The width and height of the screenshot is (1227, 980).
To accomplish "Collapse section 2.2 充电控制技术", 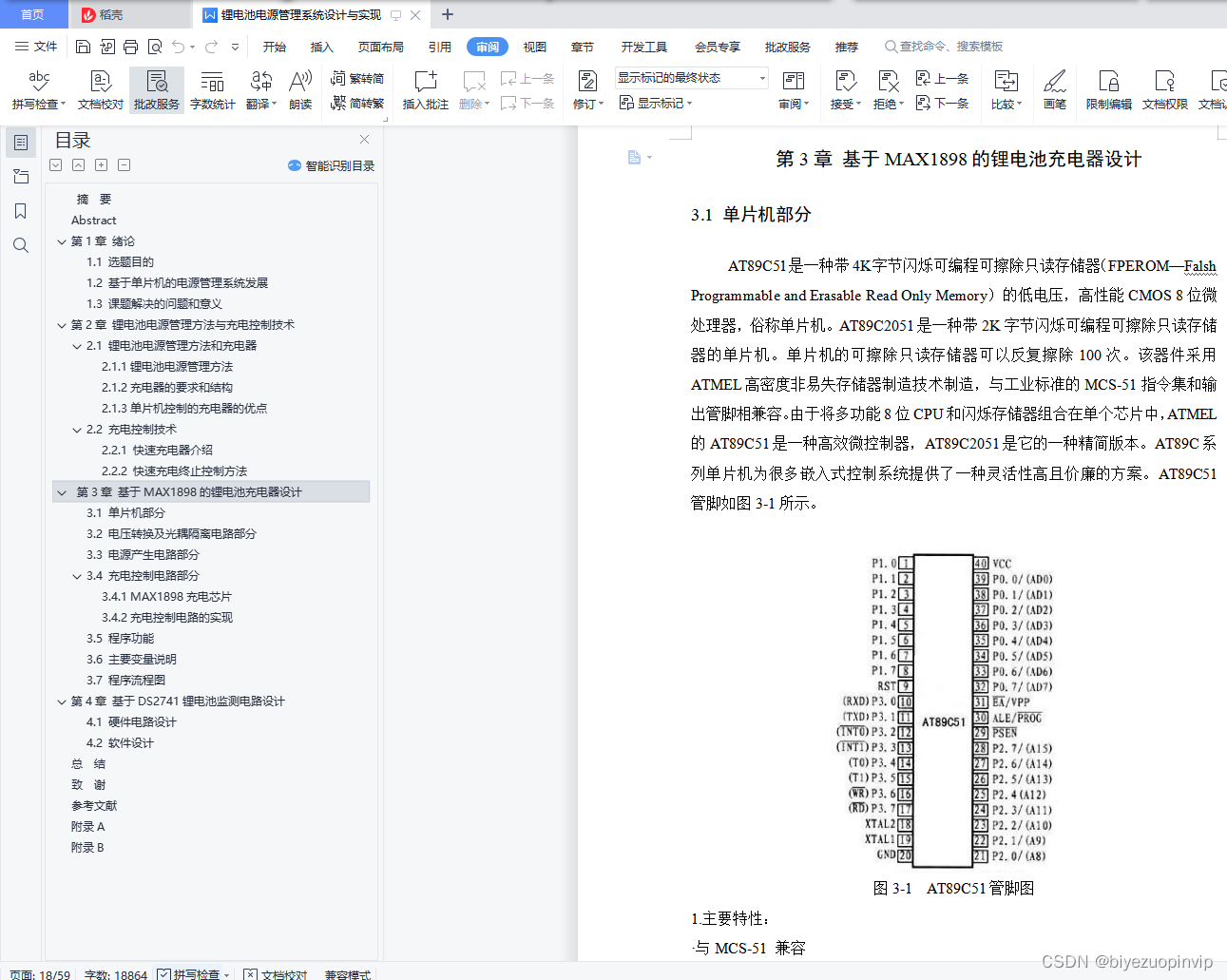I will tap(77, 430).
